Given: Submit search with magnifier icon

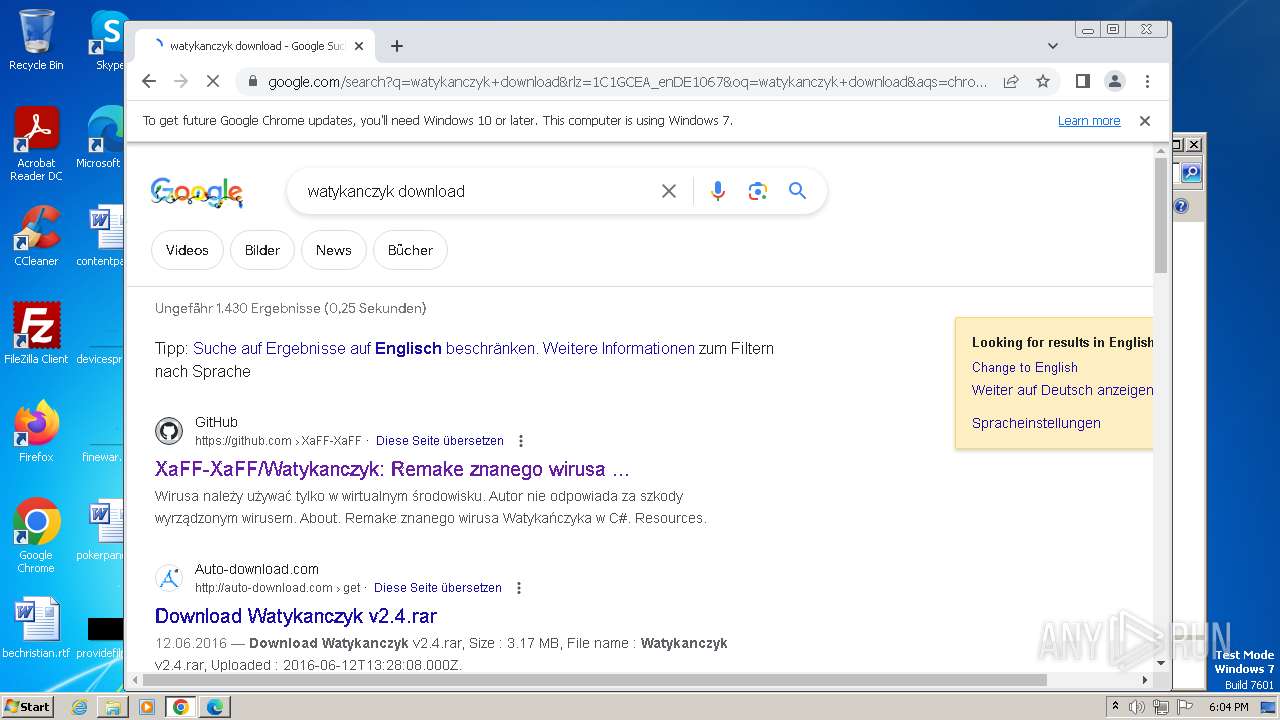Looking at the screenshot, I should [797, 191].
